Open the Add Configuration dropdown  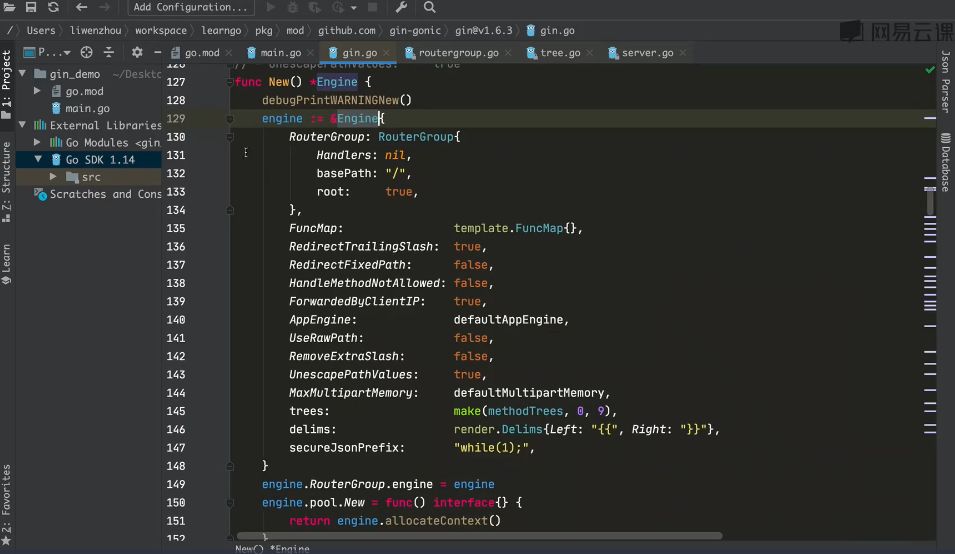190,7
